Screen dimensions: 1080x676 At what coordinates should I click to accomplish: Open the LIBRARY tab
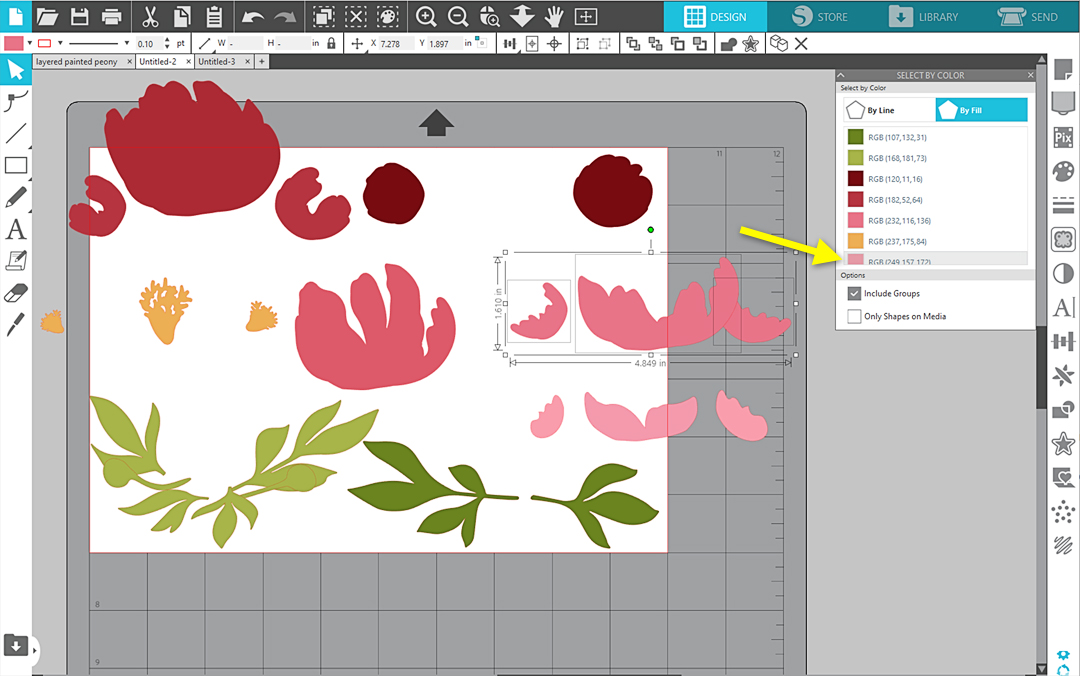[923, 17]
